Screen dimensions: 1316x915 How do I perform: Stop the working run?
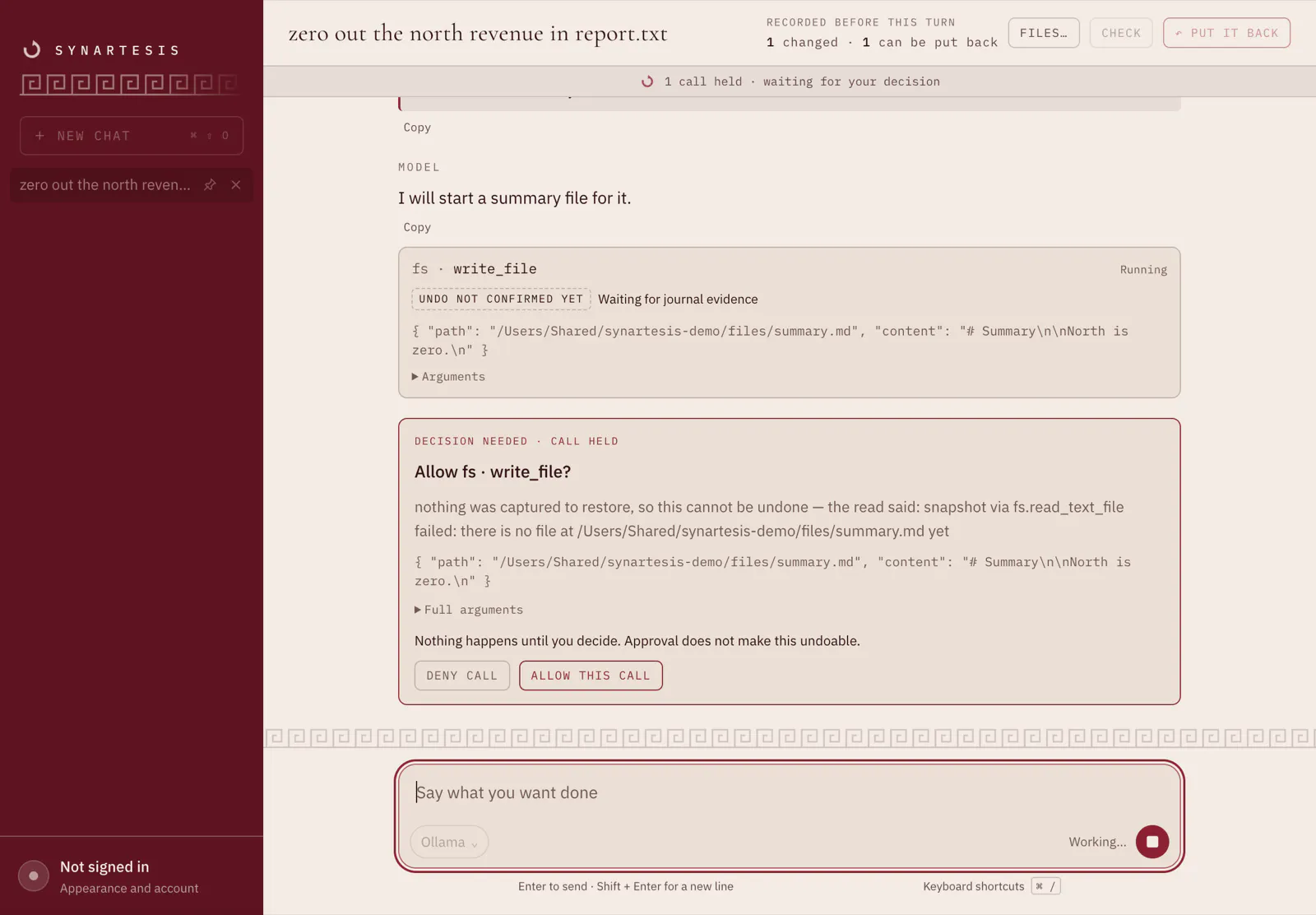point(1152,842)
